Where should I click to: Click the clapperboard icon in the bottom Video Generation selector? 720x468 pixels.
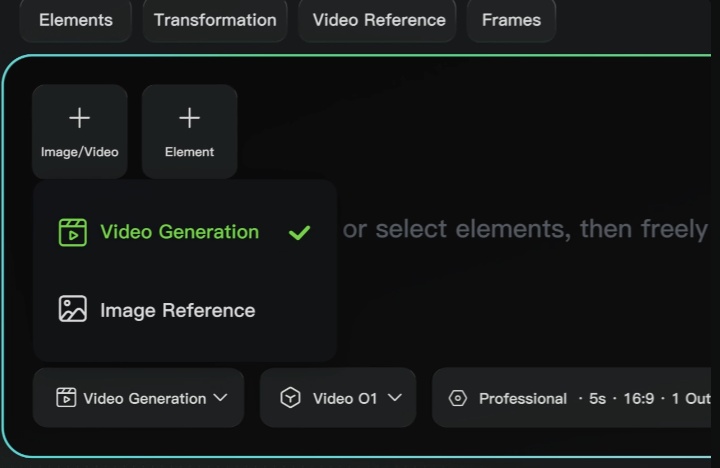tap(66, 398)
